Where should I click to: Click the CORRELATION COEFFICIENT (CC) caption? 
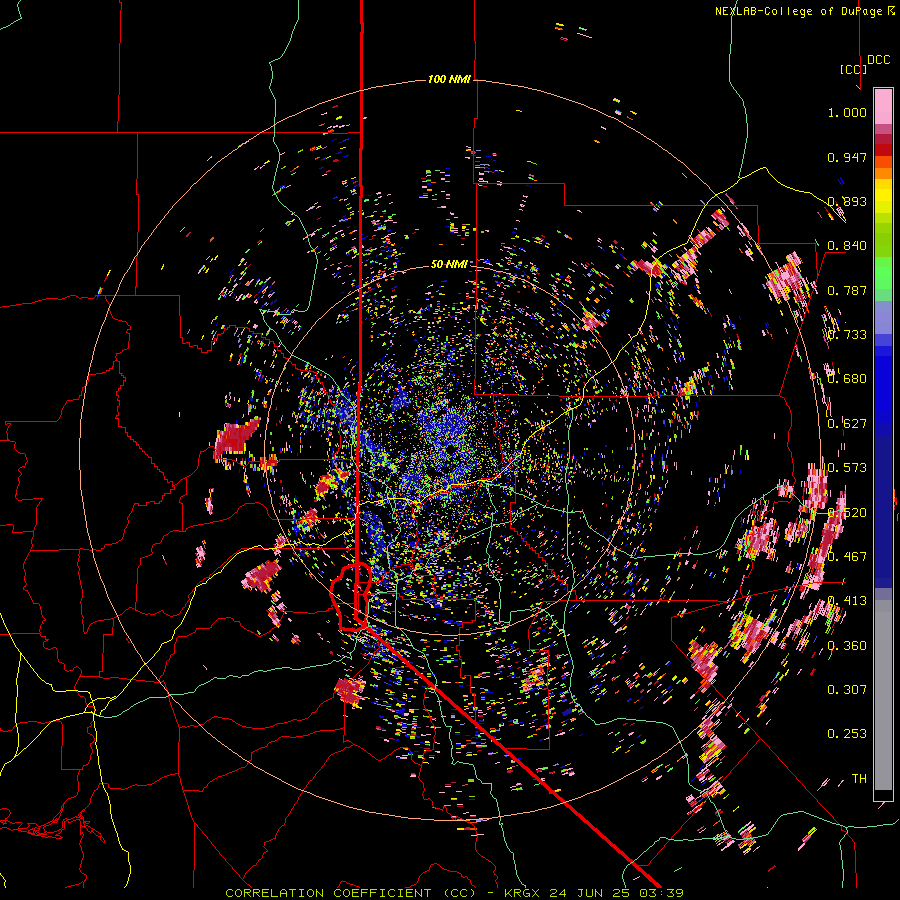350,893
